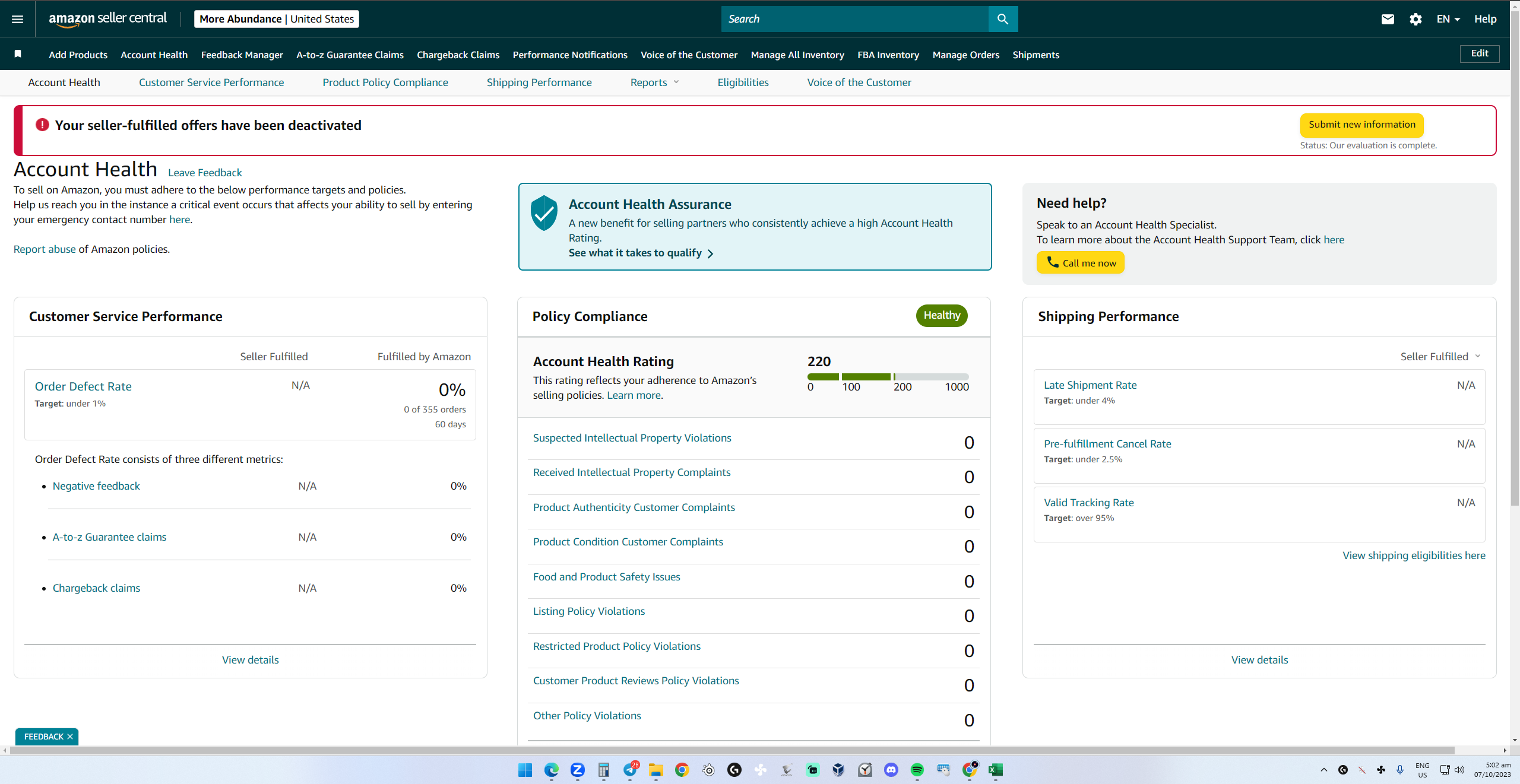
Task: Click the volume speaker icon in tray
Action: coord(1459,770)
